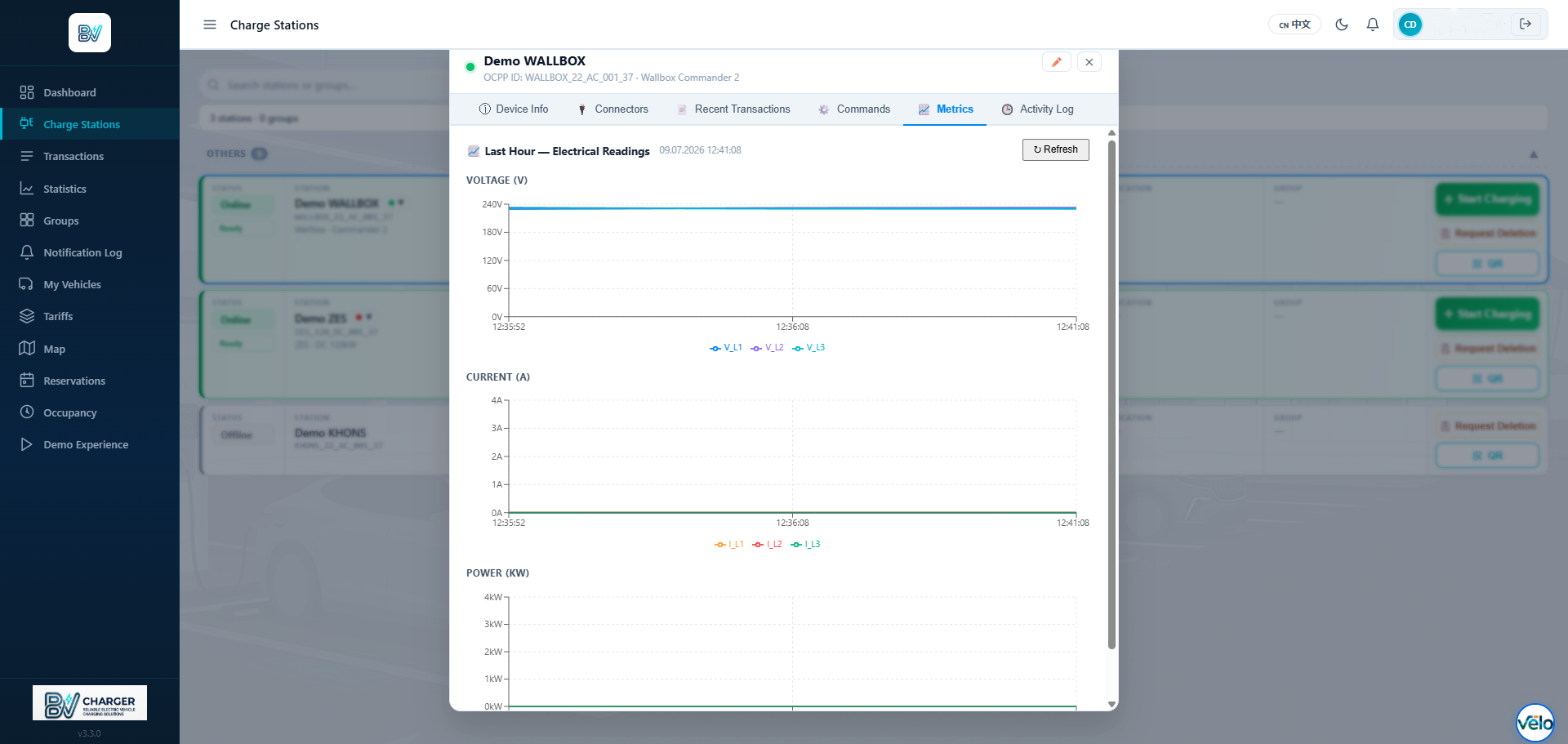Click the Activity Log clock icon
This screenshot has width=1568, height=744.
[x=1008, y=109]
